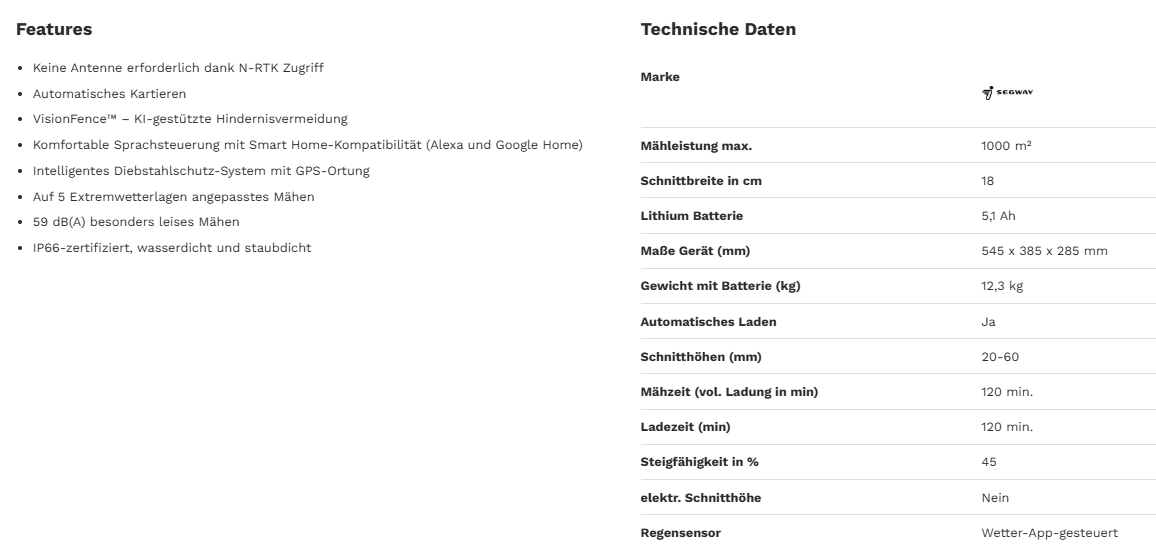The height and width of the screenshot is (544, 1156).
Task: Click the Schnitthöhen (mm) label
Action: click(x=701, y=357)
